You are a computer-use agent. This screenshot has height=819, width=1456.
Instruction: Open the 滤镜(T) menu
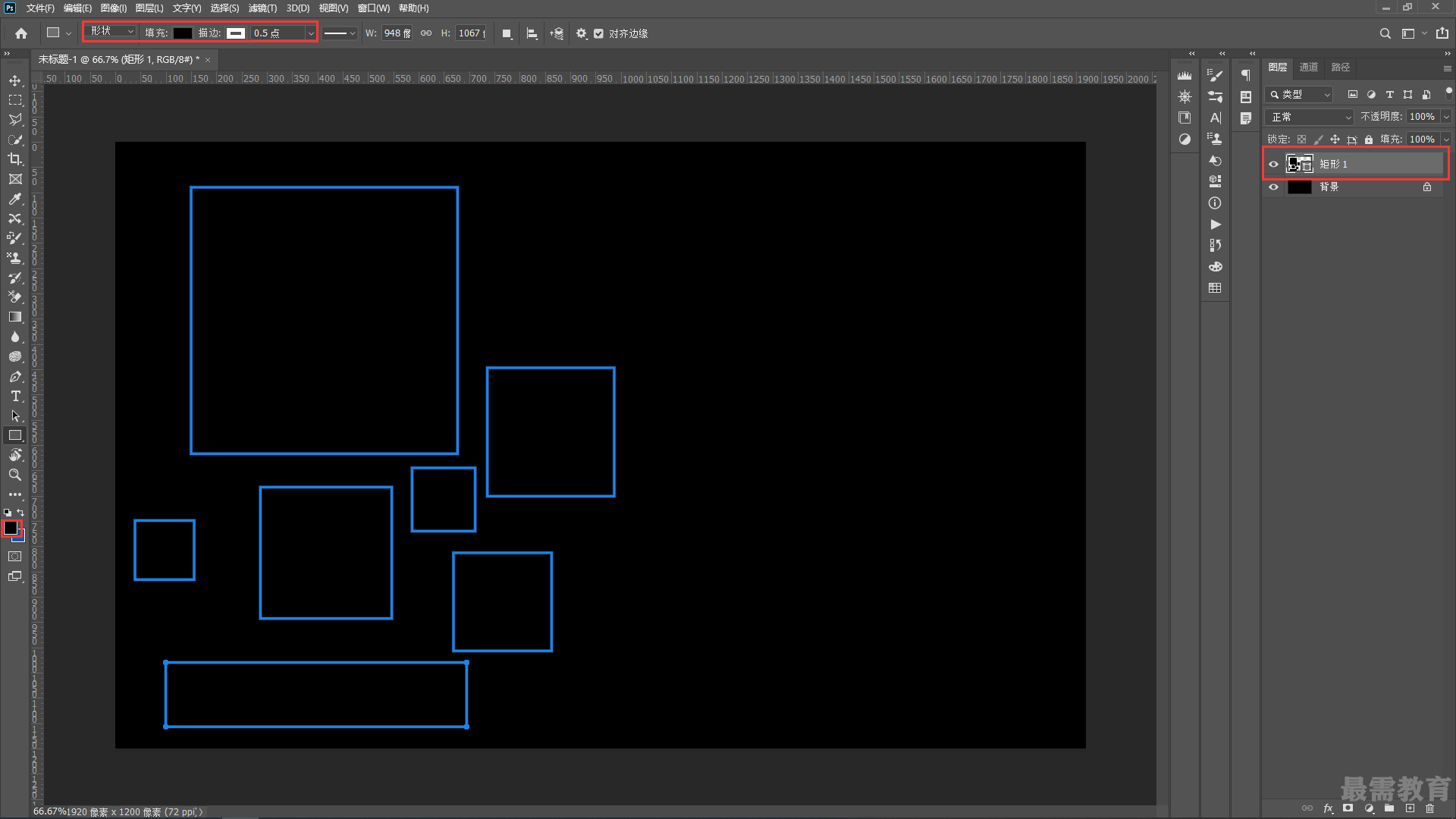[x=262, y=8]
